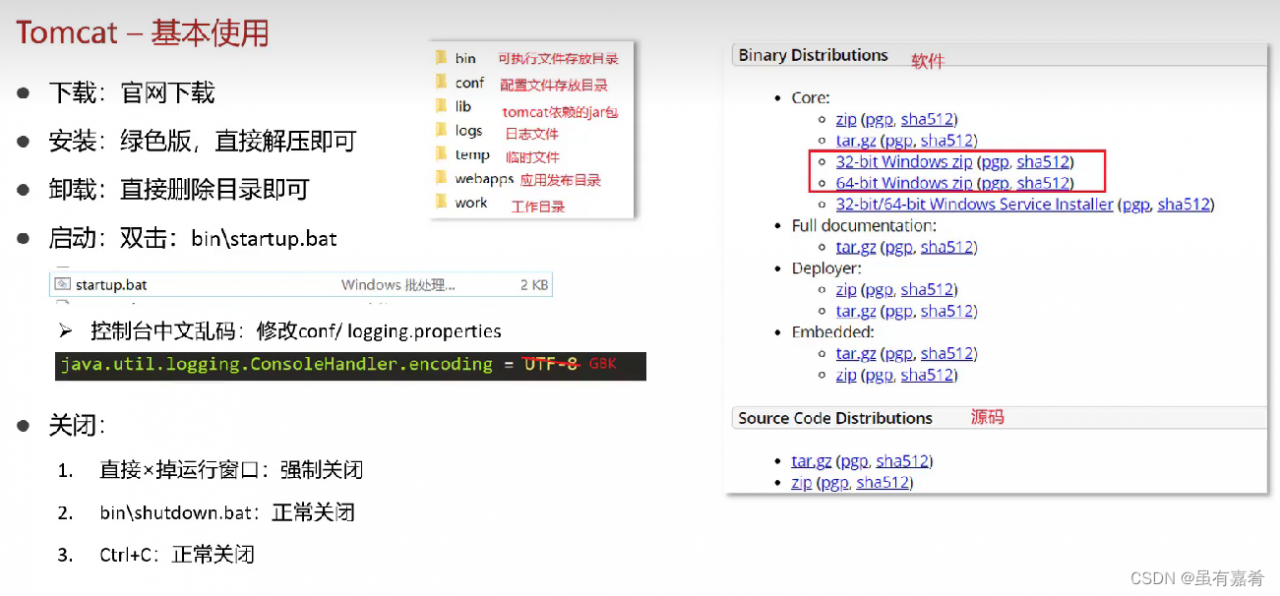Viewport: 1280px width, 596px height.
Task: Download the Source Code zip
Action: [801, 482]
